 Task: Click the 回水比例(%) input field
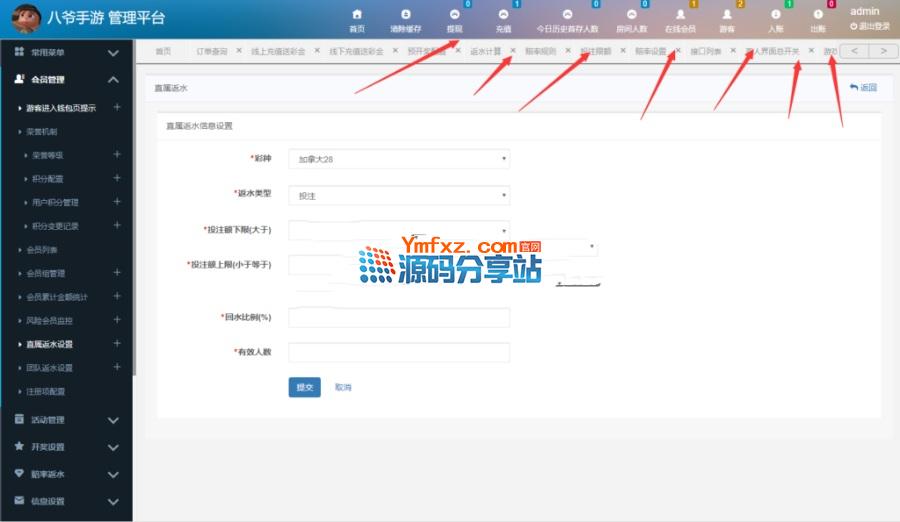tap(398, 317)
